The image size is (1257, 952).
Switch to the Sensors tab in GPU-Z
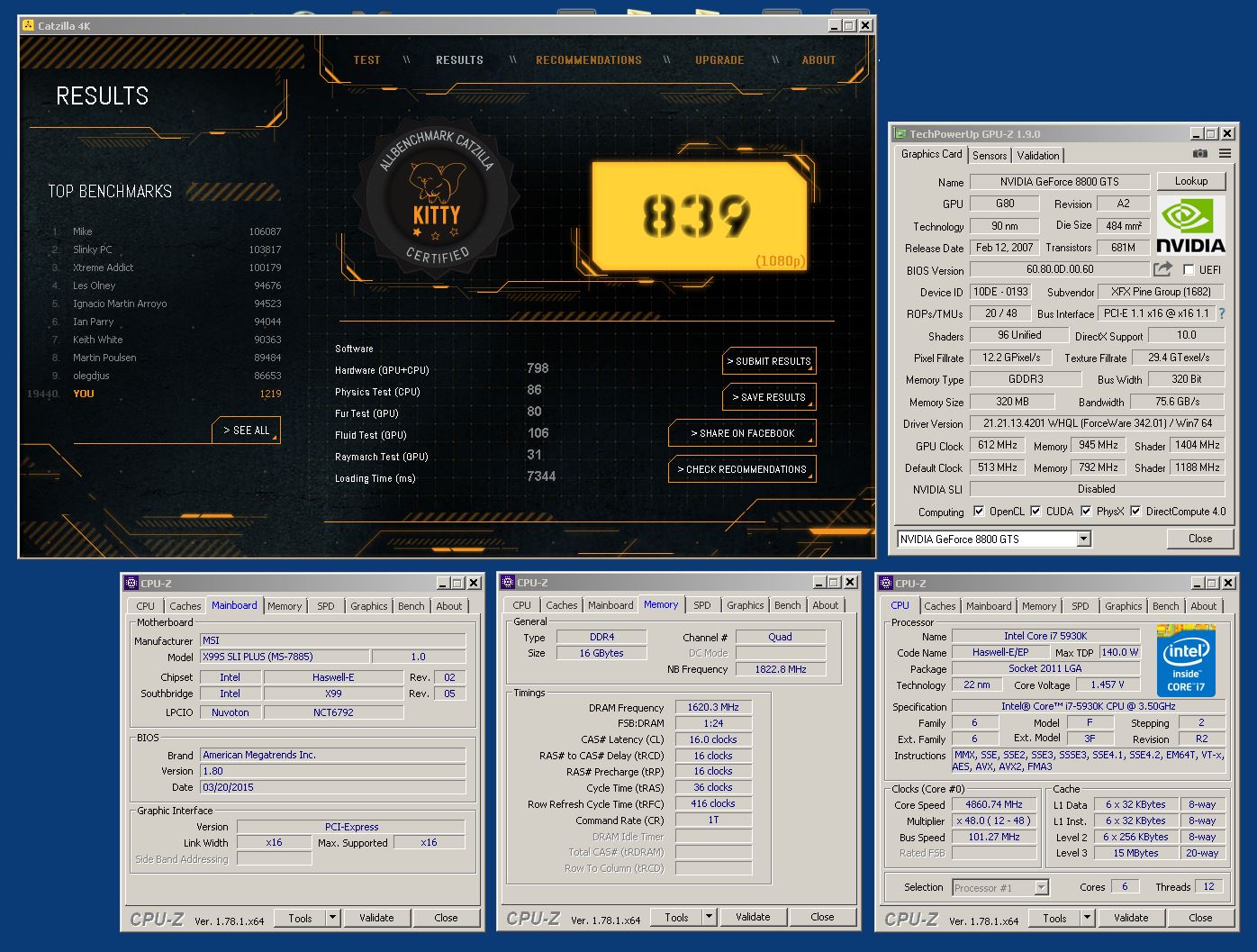coord(990,156)
